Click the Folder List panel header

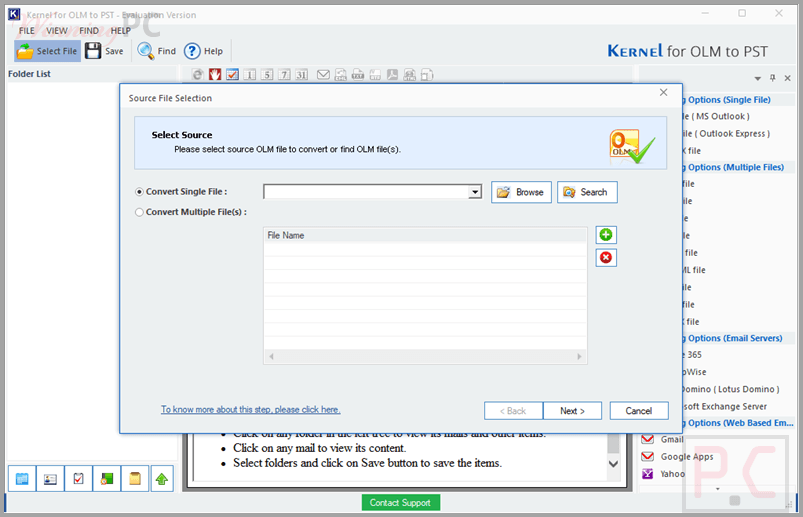pyautogui.click(x=91, y=74)
